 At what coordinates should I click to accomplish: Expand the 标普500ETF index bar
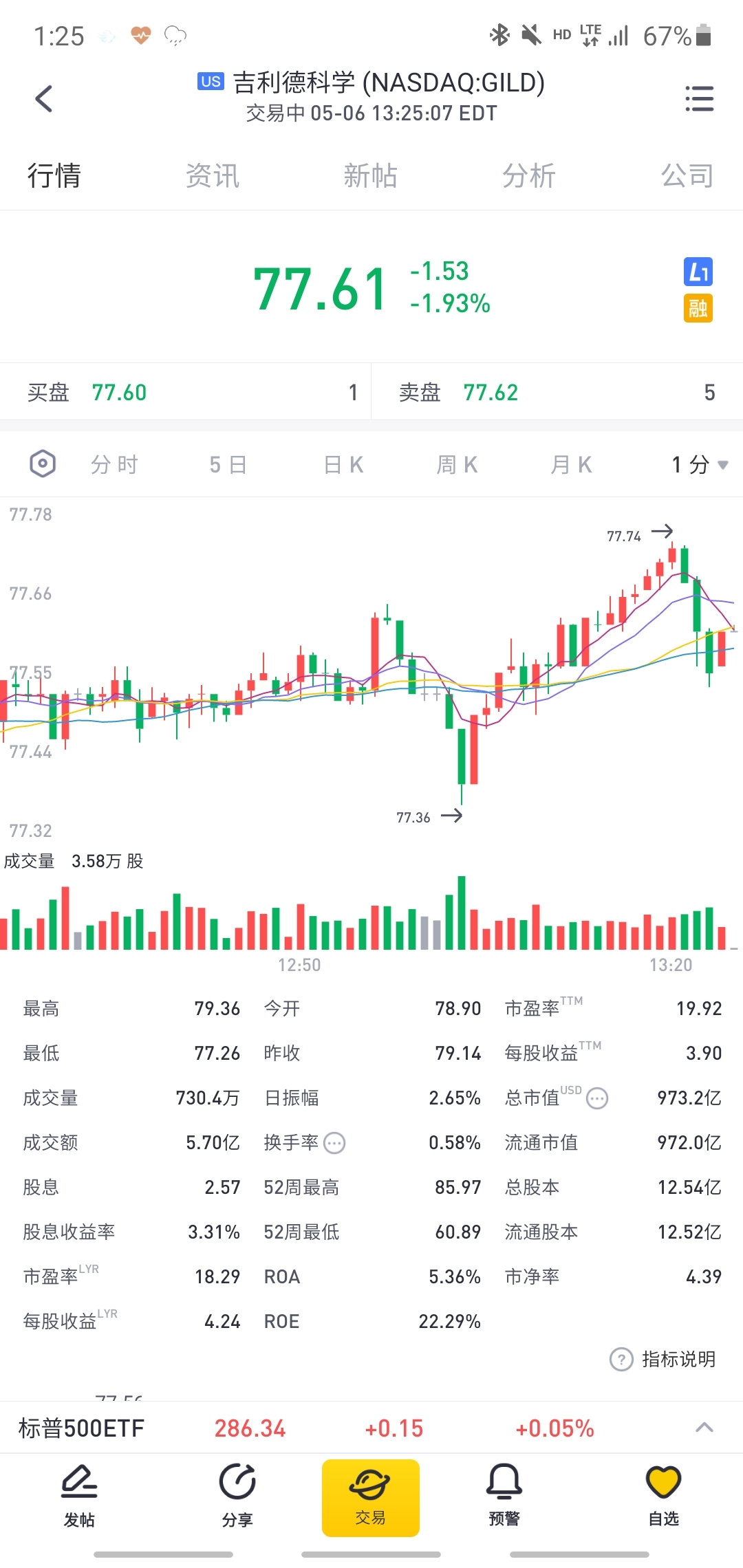pyautogui.click(x=704, y=1428)
